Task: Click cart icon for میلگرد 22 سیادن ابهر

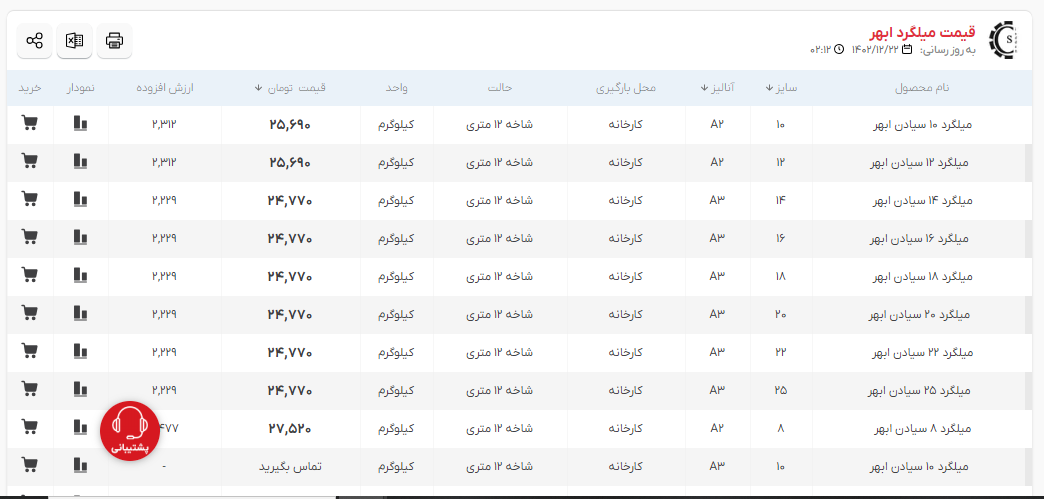Action: 29,352
